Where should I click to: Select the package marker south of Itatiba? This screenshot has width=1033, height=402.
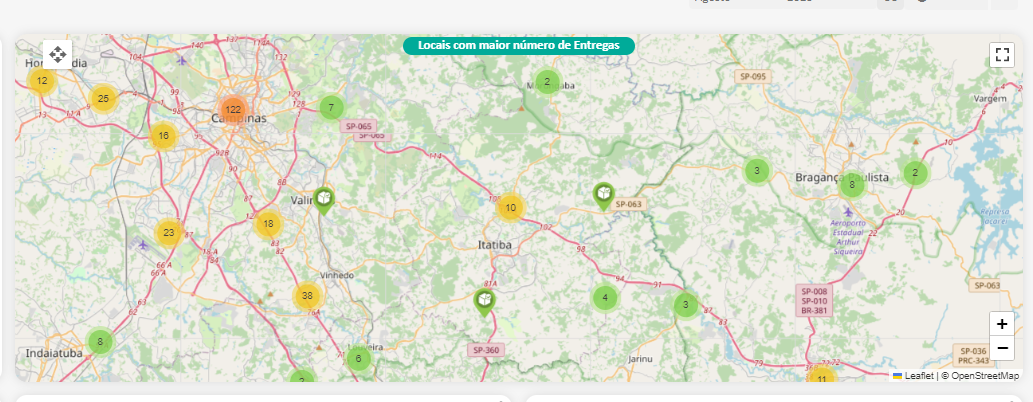coord(484,301)
